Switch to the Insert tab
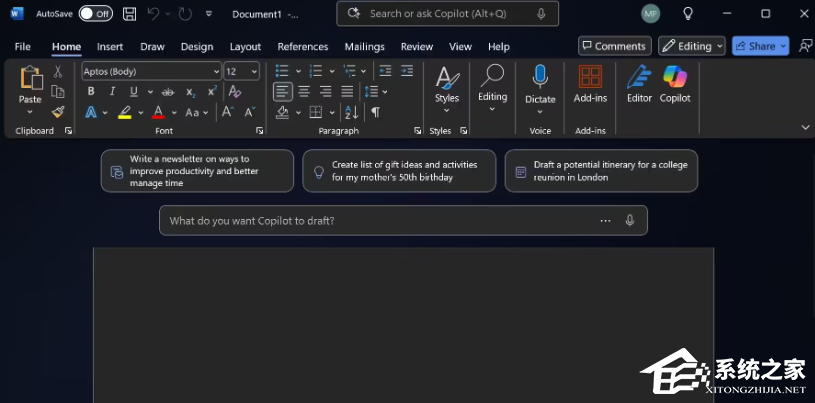Screen dimensions: 815x403 [110, 47]
